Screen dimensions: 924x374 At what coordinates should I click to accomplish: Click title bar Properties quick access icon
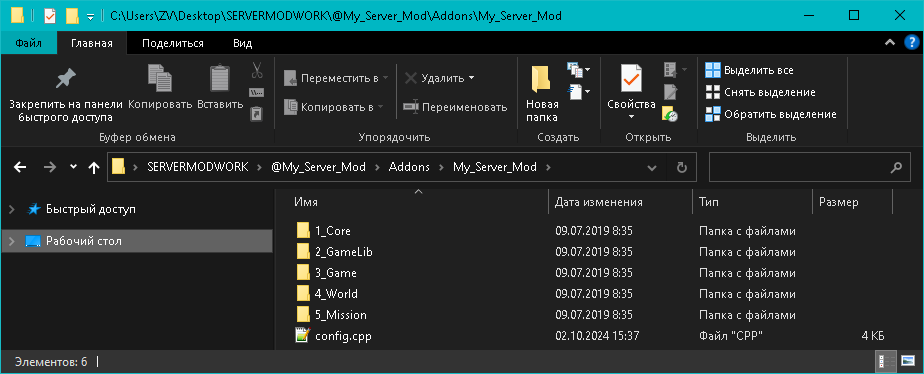pyautogui.click(x=50, y=16)
